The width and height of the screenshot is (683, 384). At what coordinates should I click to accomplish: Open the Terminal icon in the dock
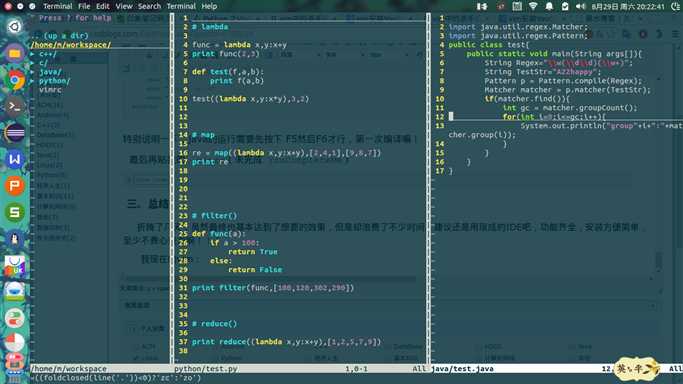[14, 107]
